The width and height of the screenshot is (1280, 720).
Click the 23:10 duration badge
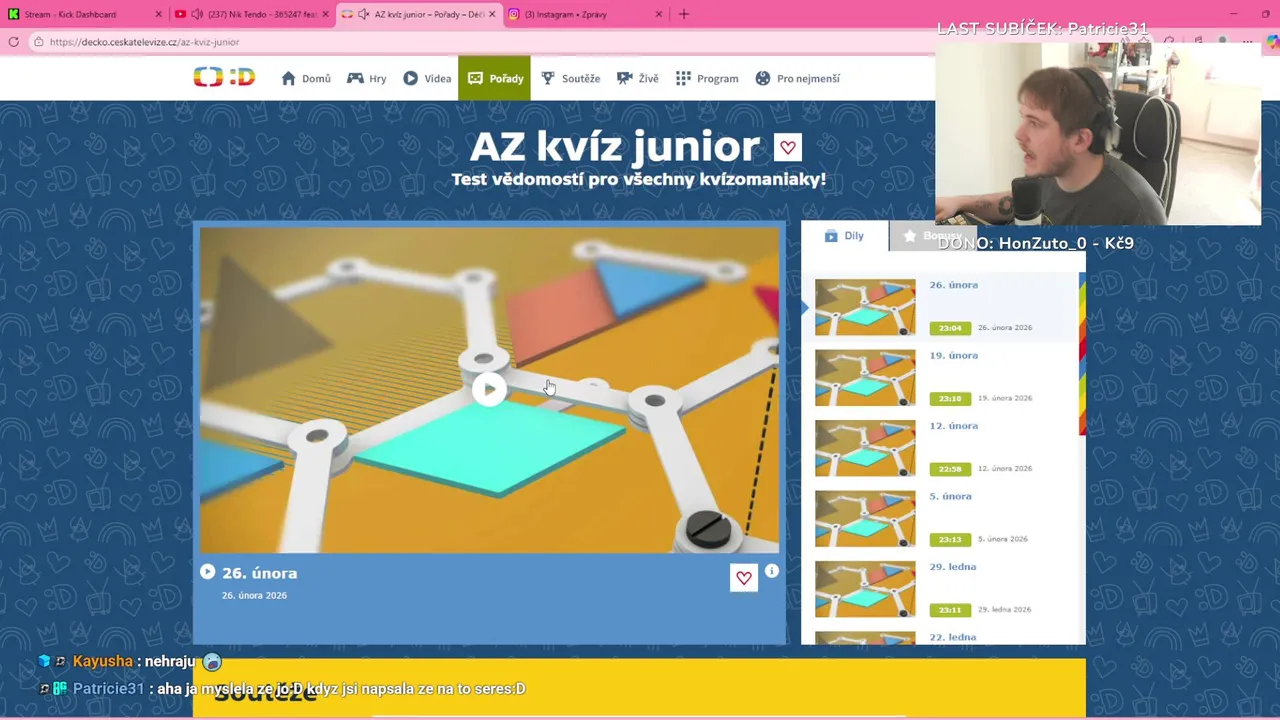pos(950,398)
